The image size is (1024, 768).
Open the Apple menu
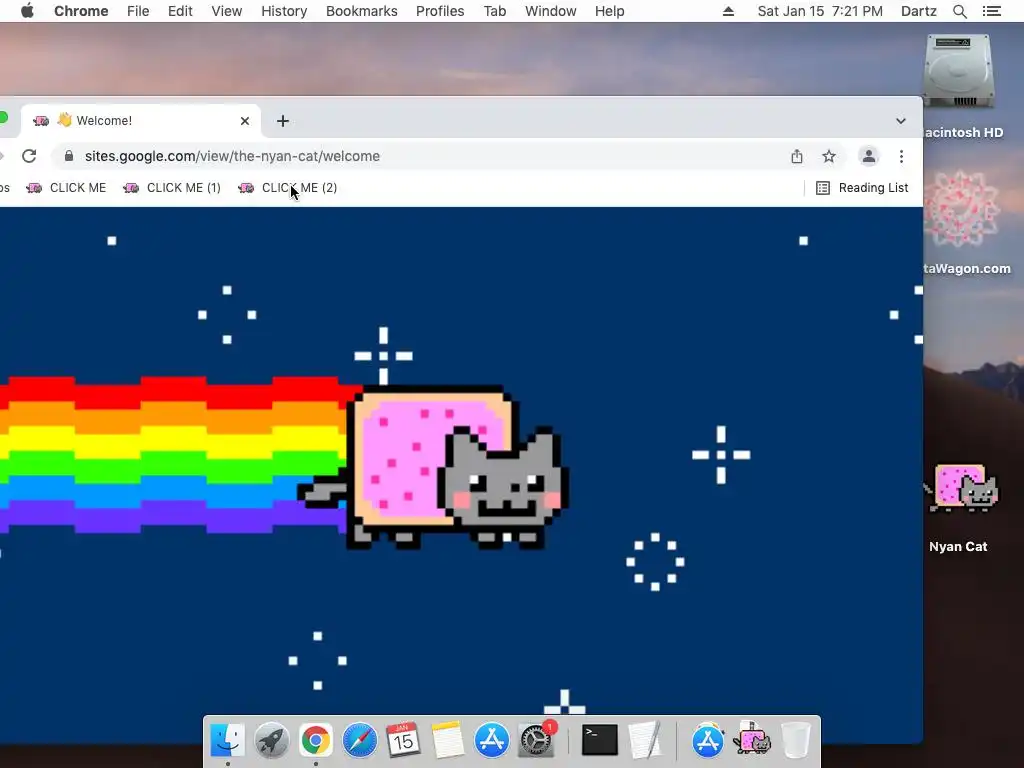pyautogui.click(x=27, y=11)
